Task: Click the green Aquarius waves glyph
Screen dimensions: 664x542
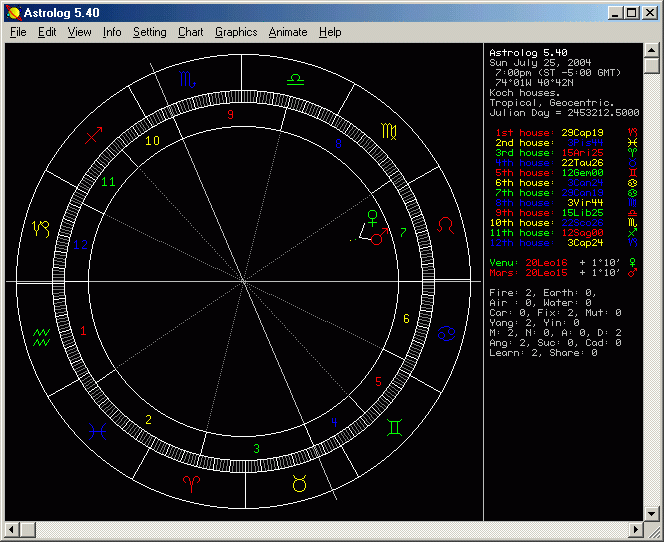Action: tap(43, 335)
